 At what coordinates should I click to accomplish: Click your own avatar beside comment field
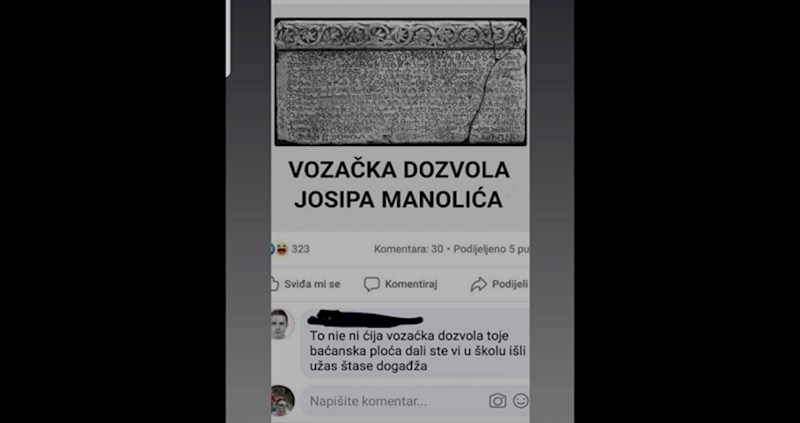point(282,400)
